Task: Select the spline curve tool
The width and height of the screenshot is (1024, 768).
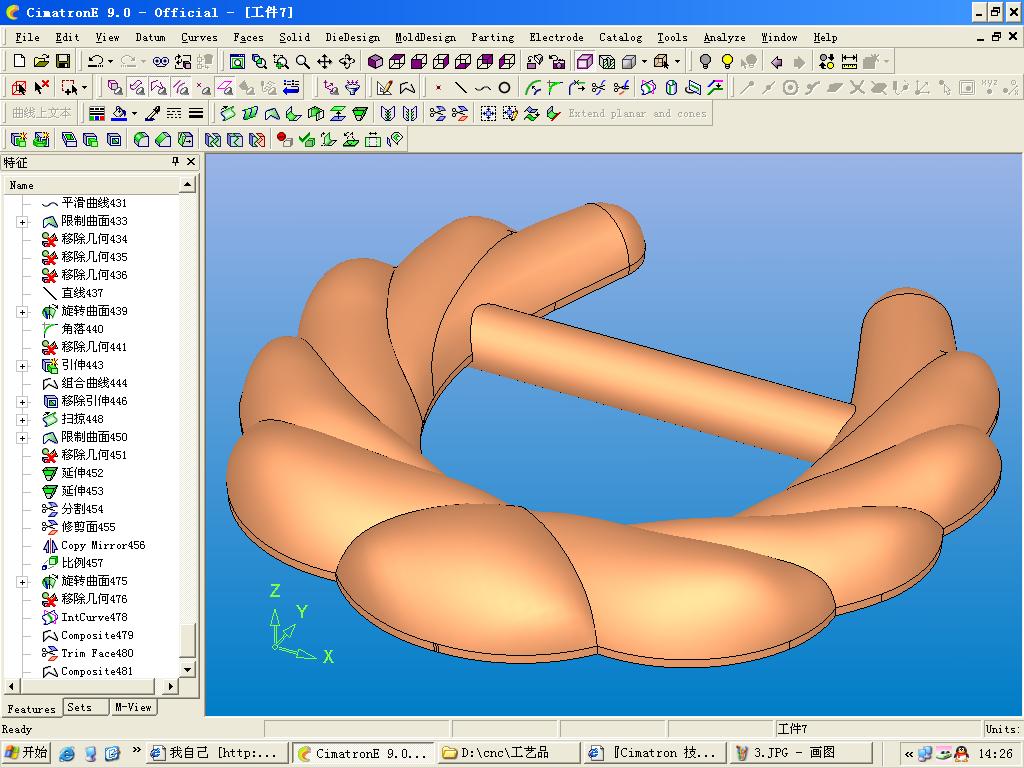Action: pyautogui.click(x=483, y=88)
